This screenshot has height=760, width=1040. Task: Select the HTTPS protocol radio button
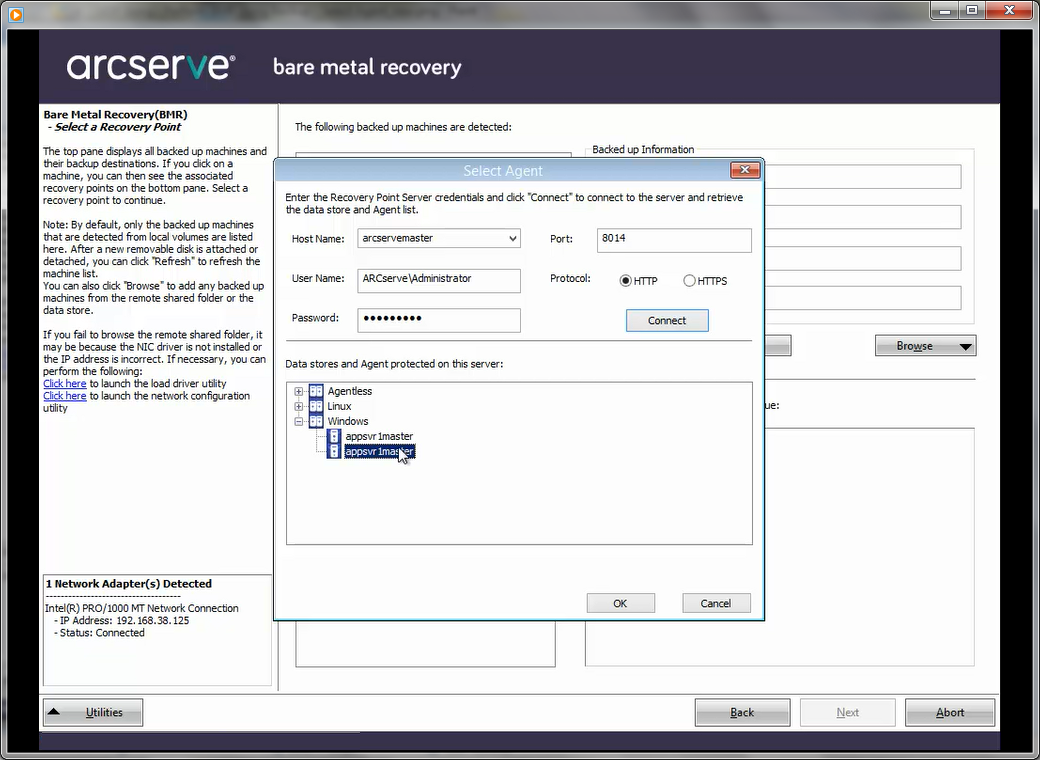[x=689, y=281]
